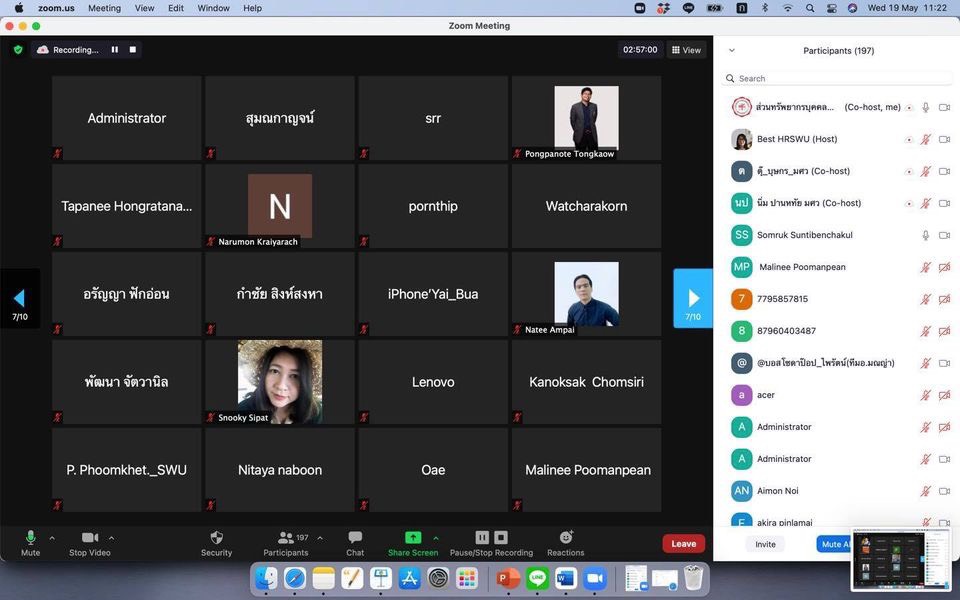Image resolution: width=960 pixels, height=600 pixels.
Task: Toggle Stop Video camera button
Action: tap(90, 538)
